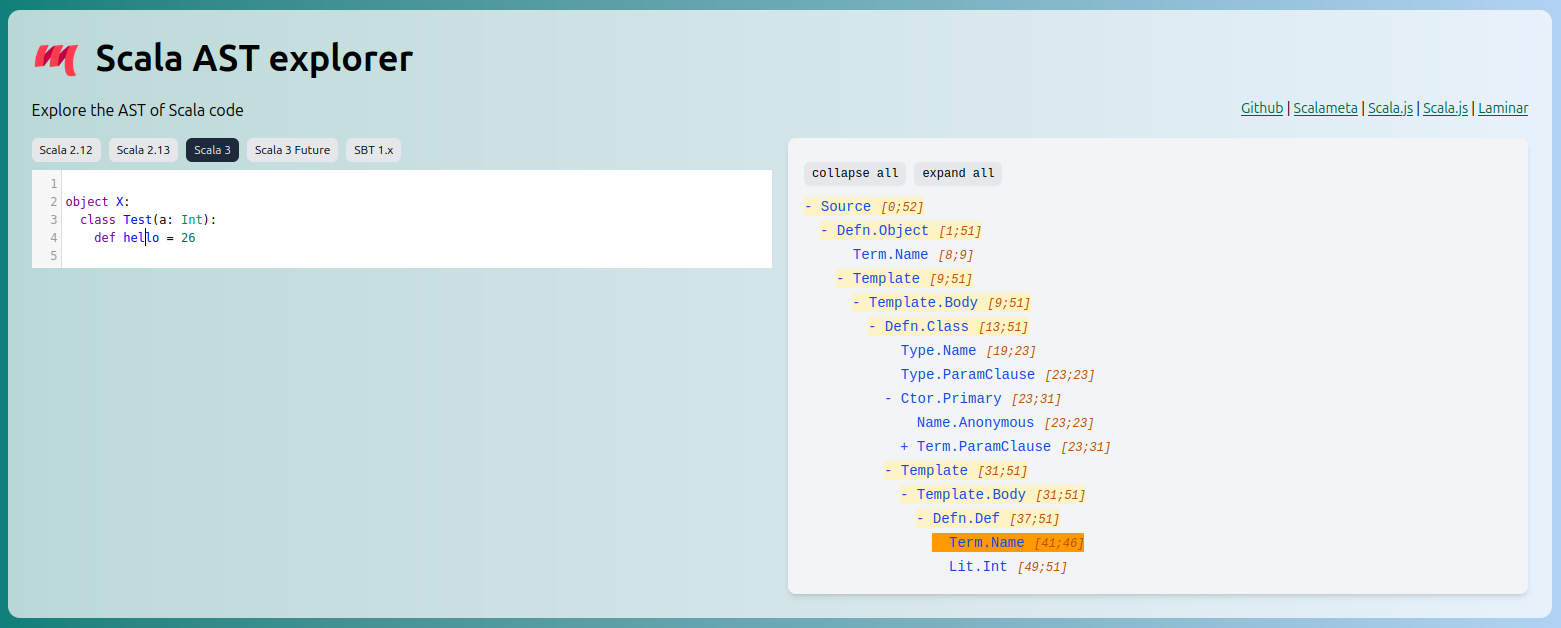1561x628 pixels.
Task: Collapse the Defn.Def node
Action: (920, 519)
